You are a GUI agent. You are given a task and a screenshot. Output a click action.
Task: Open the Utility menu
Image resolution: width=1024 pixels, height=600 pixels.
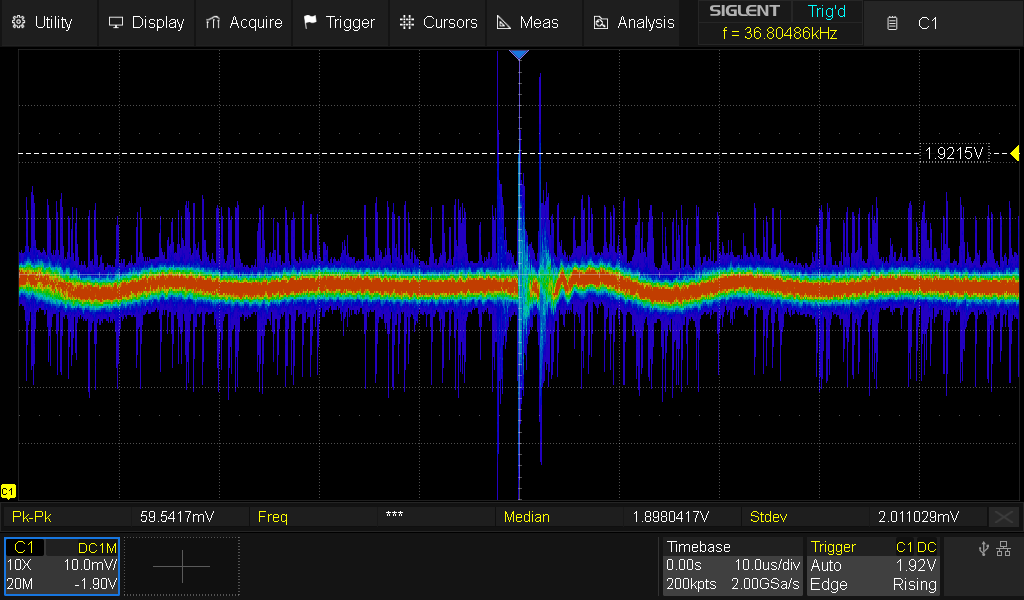tap(42, 22)
